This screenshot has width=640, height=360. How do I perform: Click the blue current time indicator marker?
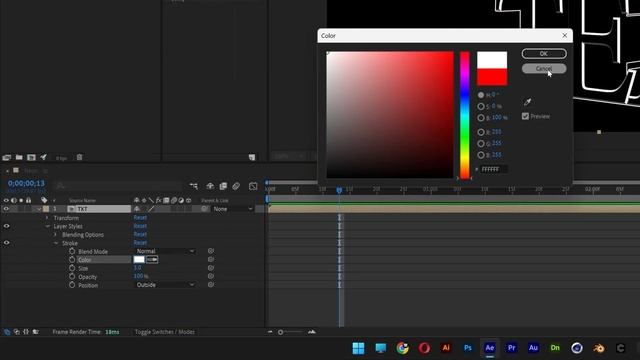tap(339, 190)
